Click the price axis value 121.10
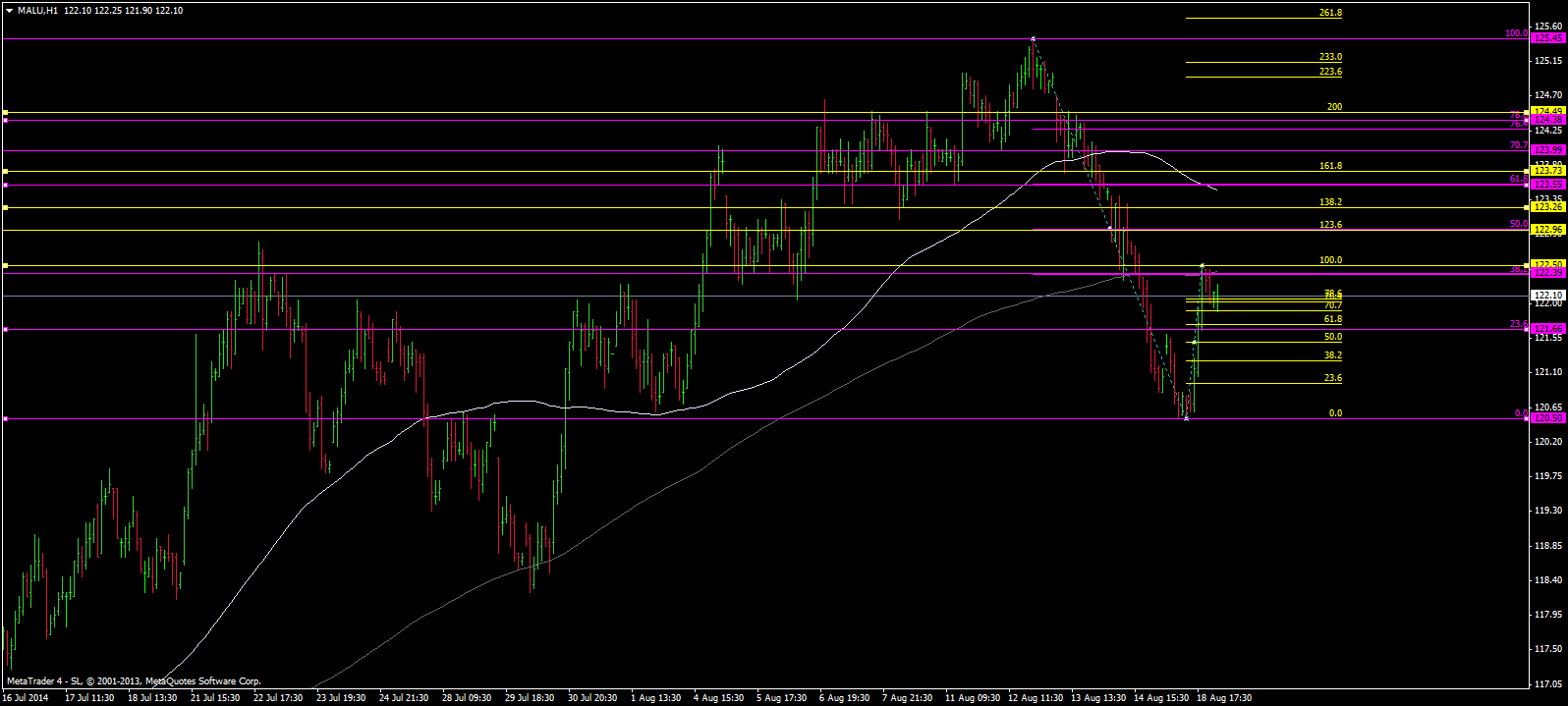The image size is (1568, 706). (1547, 372)
